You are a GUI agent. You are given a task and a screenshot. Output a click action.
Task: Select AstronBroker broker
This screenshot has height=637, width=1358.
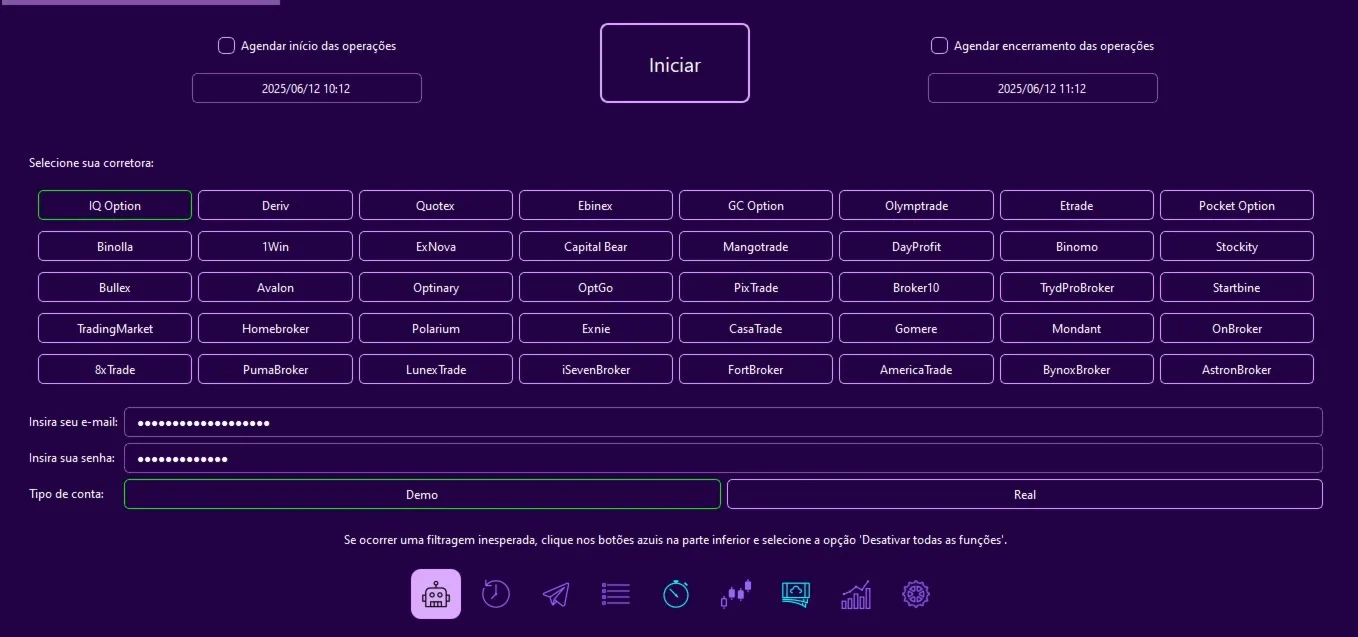(1237, 369)
